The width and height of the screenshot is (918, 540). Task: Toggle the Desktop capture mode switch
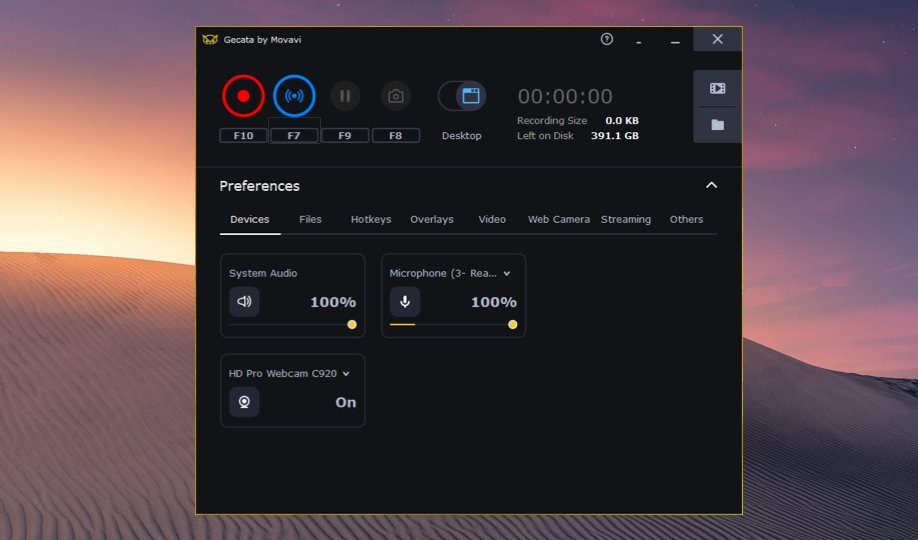pos(462,96)
